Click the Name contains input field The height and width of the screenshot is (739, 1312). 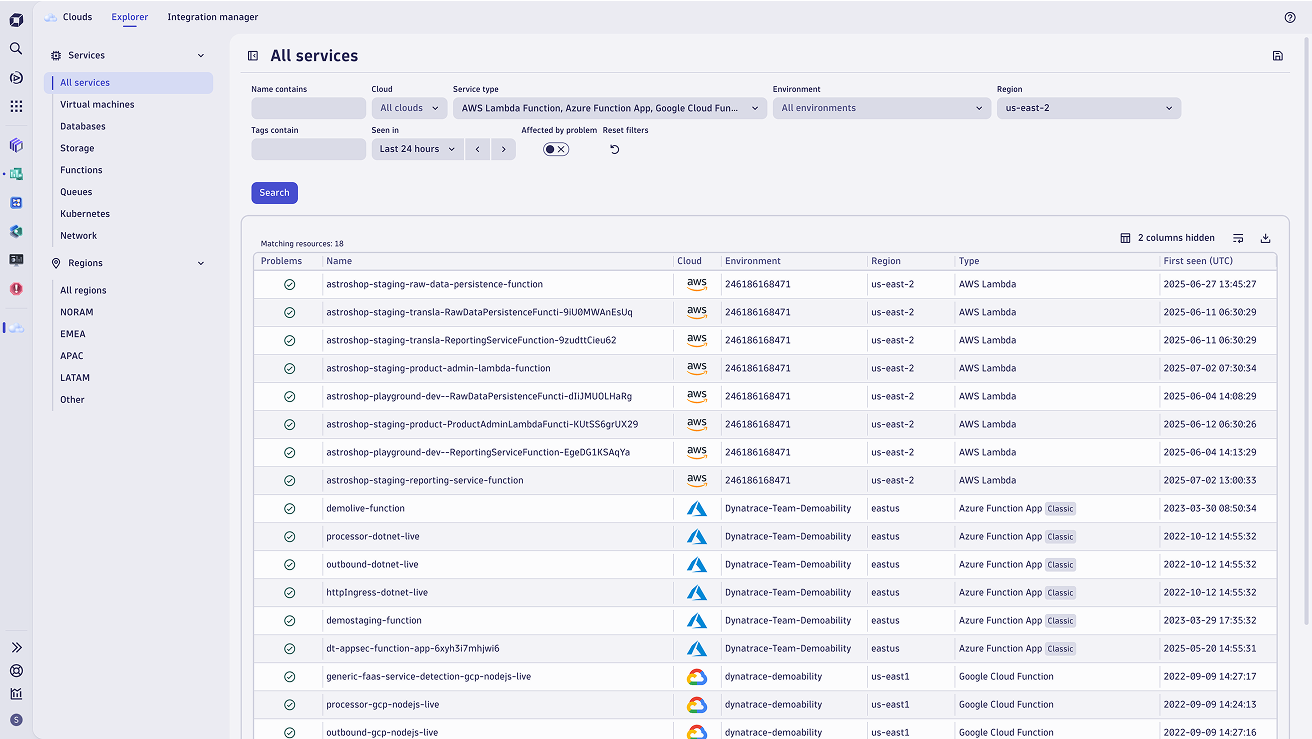[308, 108]
